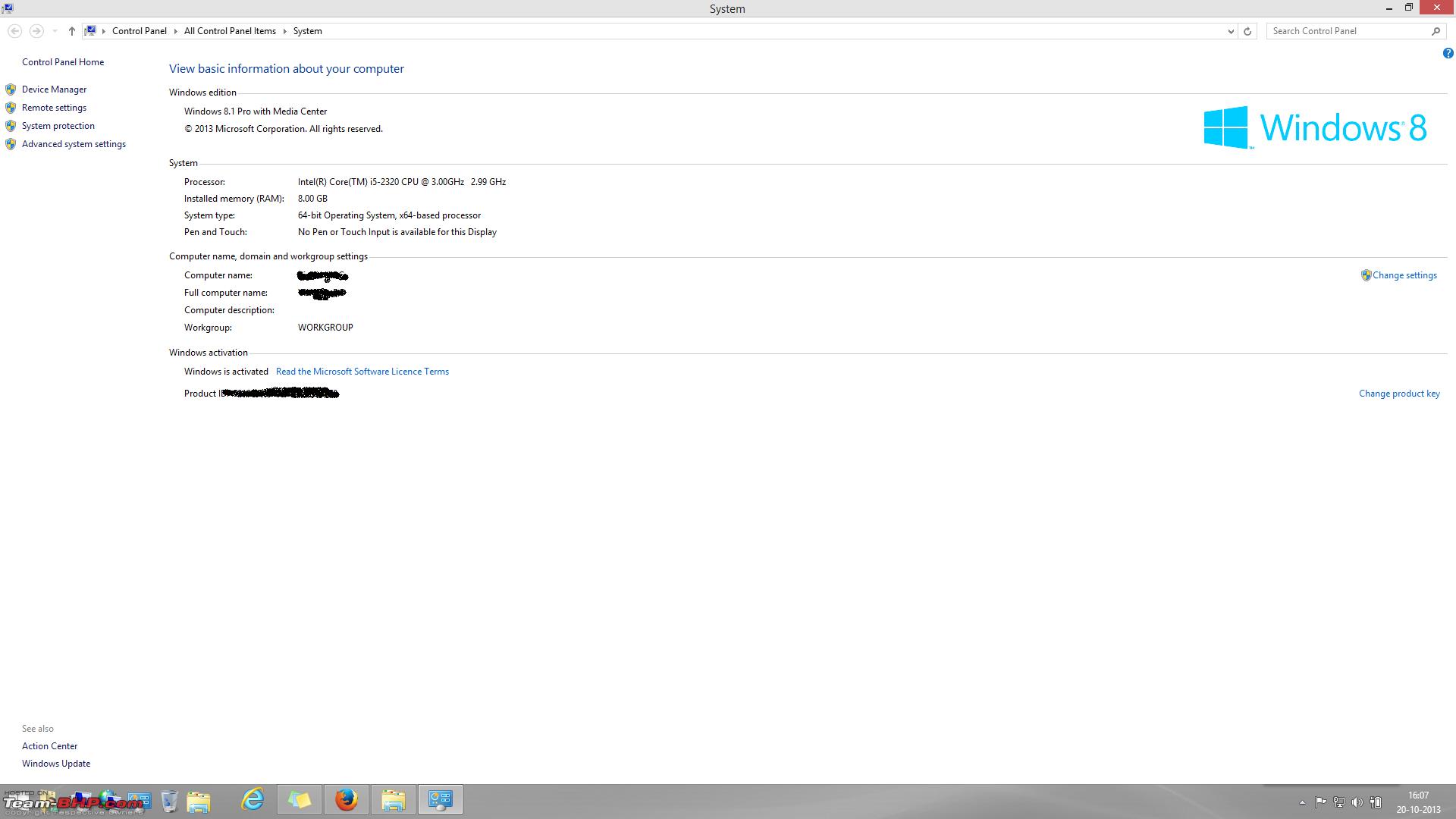The height and width of the screenshot is (819, 1456).
Task: Expand chevron after Control Panel breadcrumb
Action: pyautogui.click(x=175, y=31)
